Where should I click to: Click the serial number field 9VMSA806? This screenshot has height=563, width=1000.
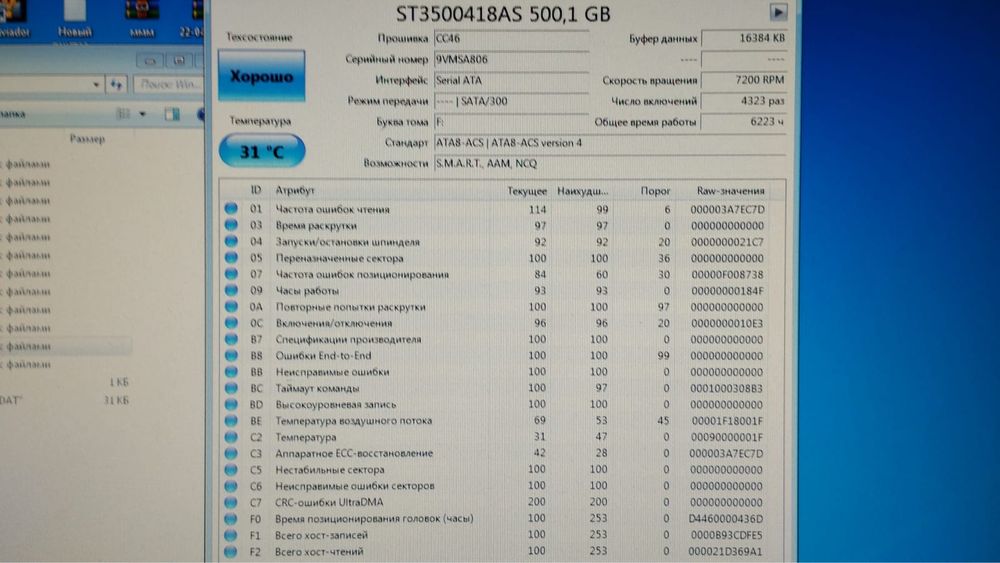pos(511,59)
